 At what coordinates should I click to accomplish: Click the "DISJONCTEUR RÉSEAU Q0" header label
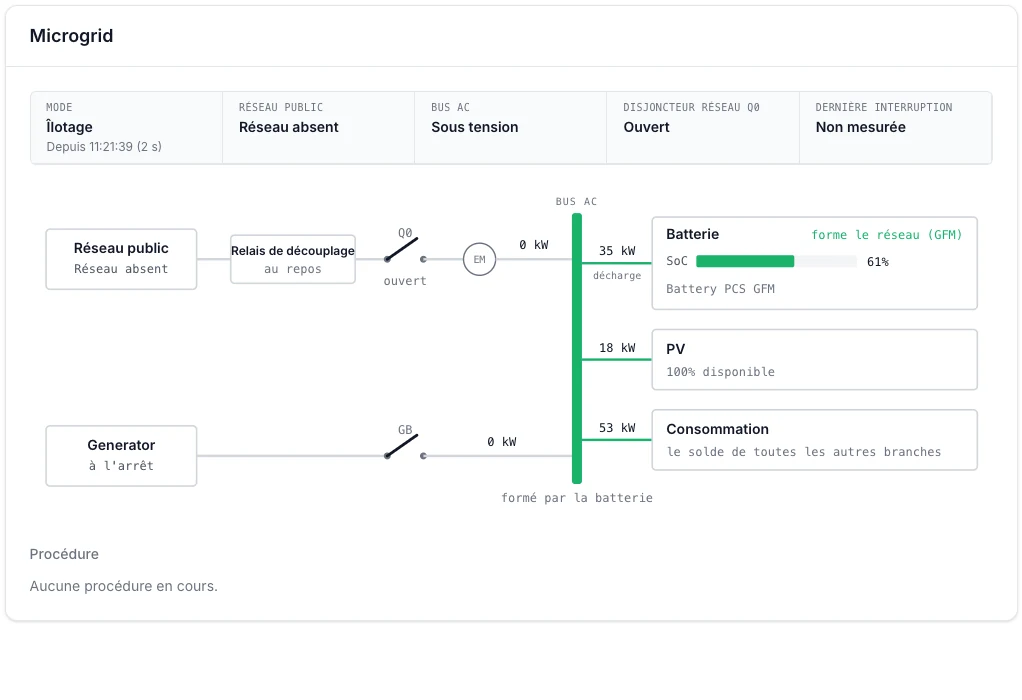tap(692, 108)
